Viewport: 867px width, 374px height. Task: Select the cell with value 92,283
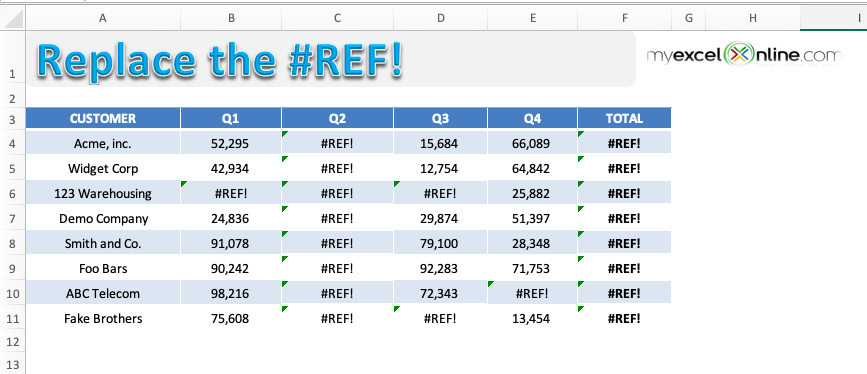click(x=440, y=268)
